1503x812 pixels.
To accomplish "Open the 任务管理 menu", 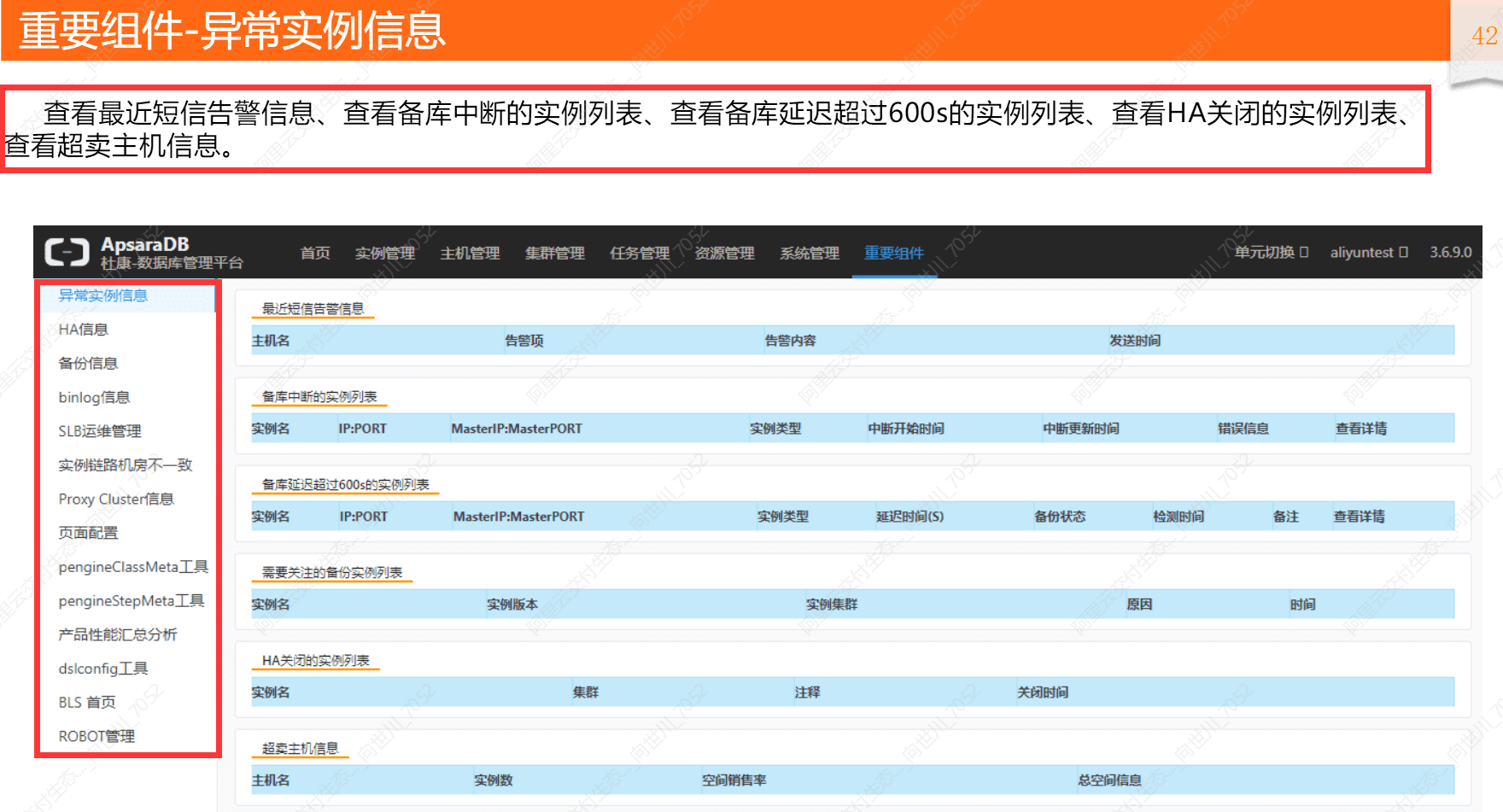I will (640, 253).
